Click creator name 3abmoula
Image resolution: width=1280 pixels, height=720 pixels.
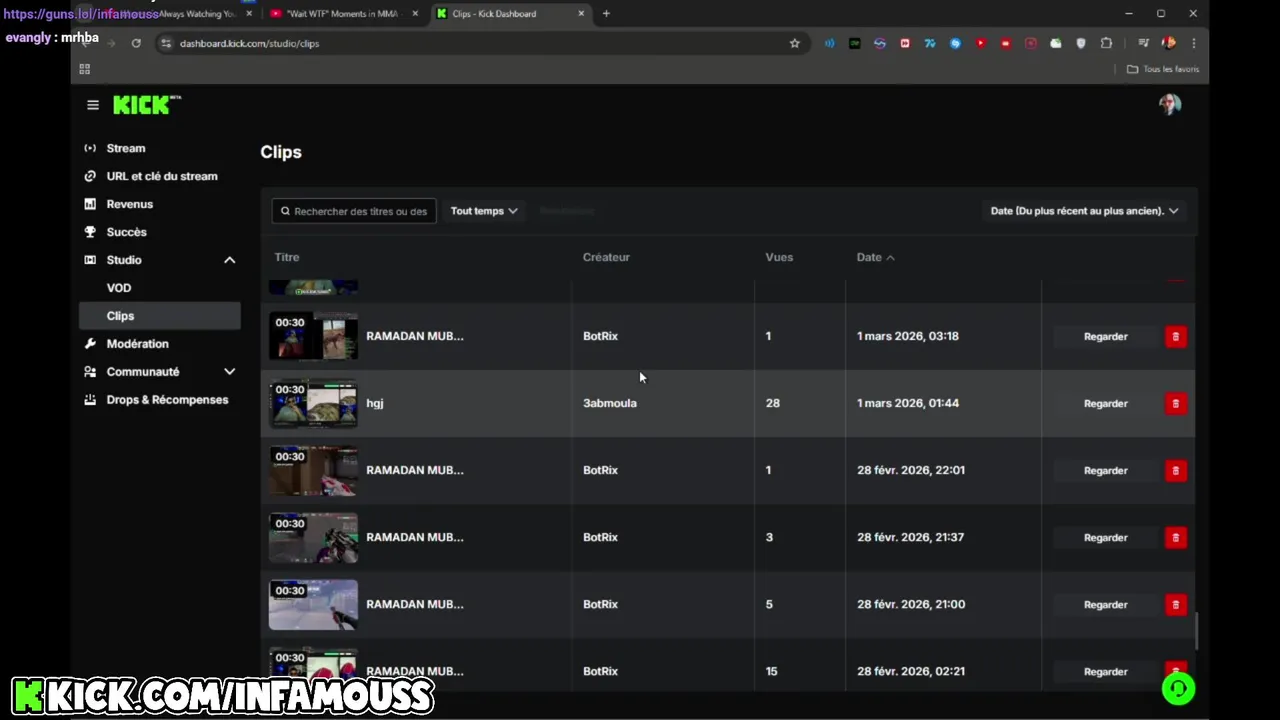coord(610,403)
